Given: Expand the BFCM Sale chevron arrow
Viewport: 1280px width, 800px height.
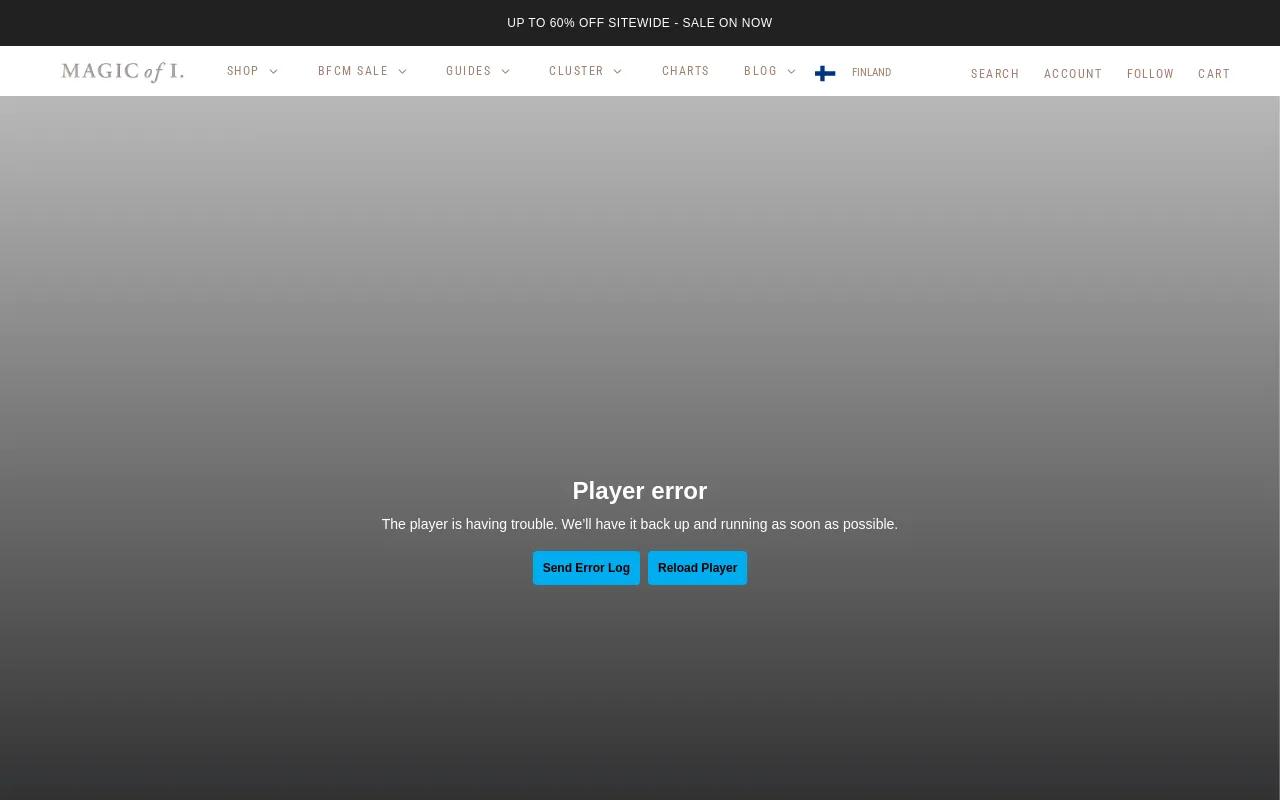Looking at the screenshot, I should point(403,72).
